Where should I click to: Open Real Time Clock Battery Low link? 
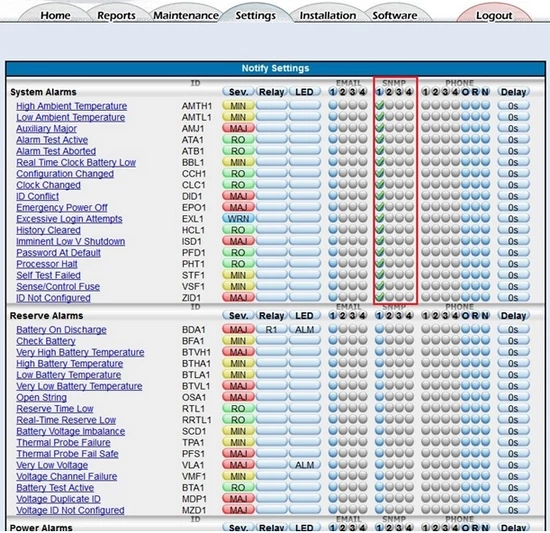(76, 162)
